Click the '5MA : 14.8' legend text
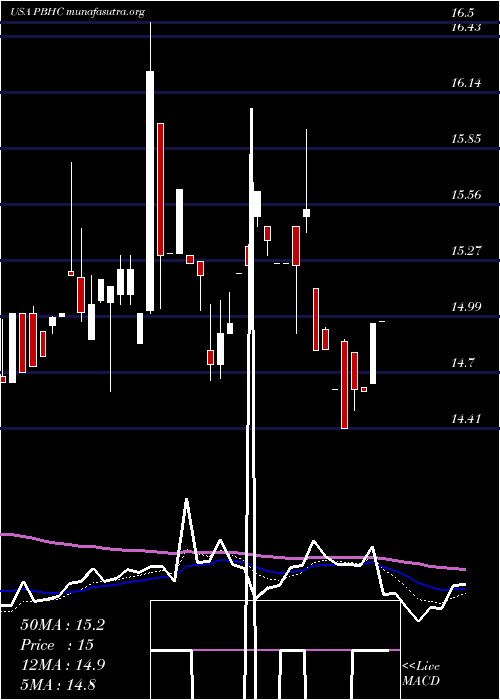The width and height of the screenshot is (500, 700). click(x=58, y=684)
